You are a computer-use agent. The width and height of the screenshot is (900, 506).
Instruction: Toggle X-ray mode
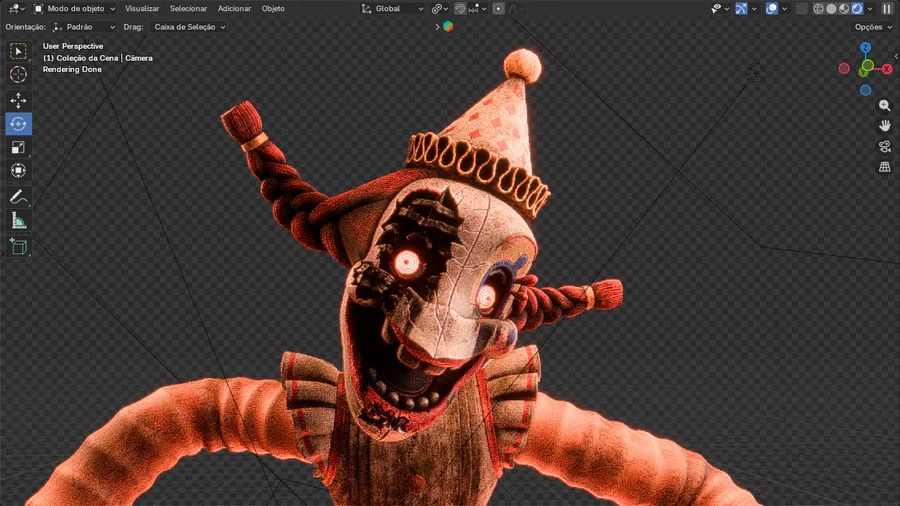pos(802,9)
